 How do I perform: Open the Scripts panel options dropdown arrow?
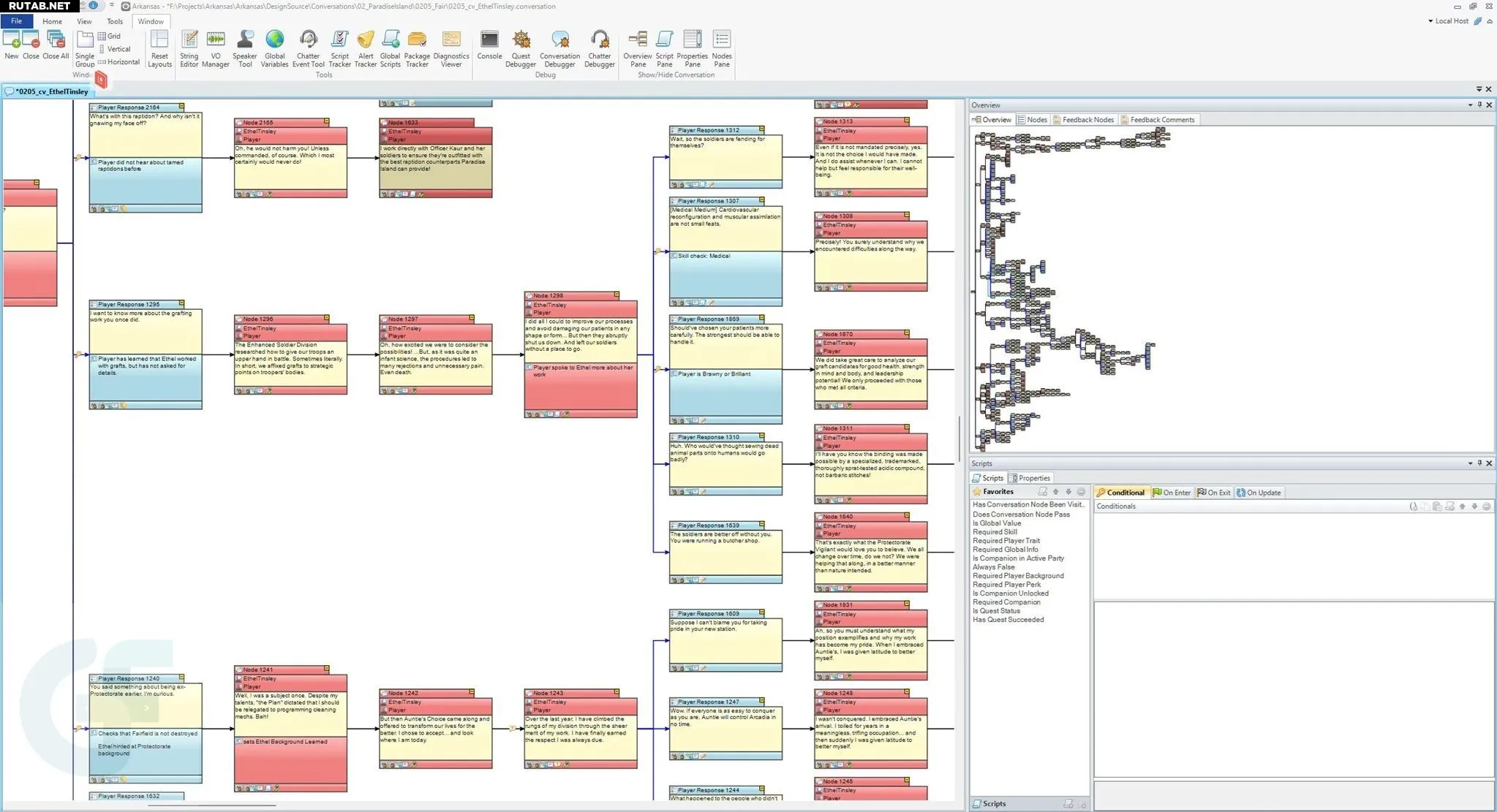tap(1470, 463)
